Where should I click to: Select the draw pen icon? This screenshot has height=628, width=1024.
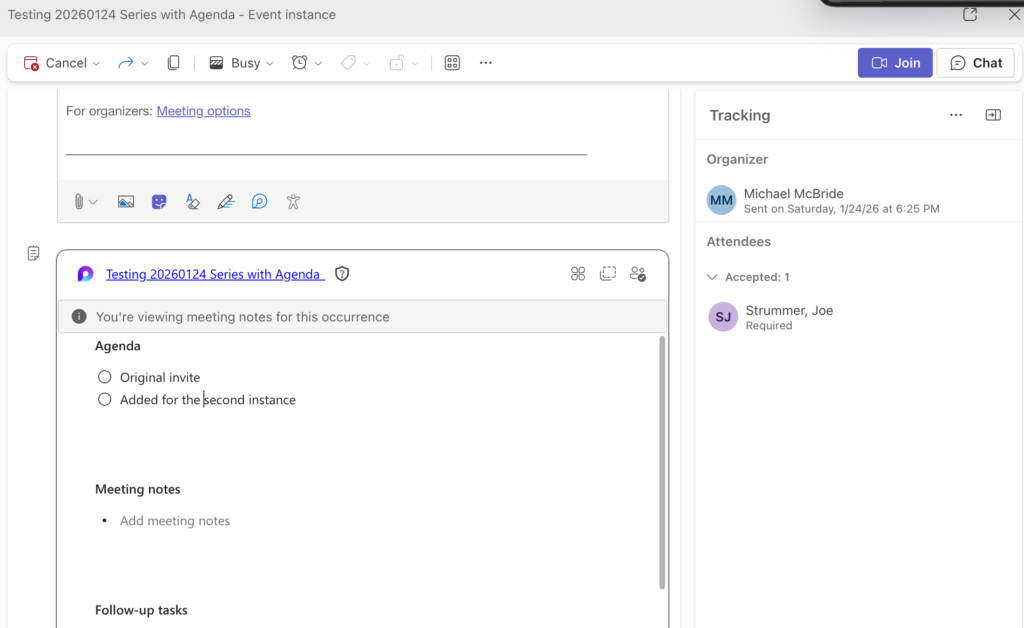(x=225, y=202)
